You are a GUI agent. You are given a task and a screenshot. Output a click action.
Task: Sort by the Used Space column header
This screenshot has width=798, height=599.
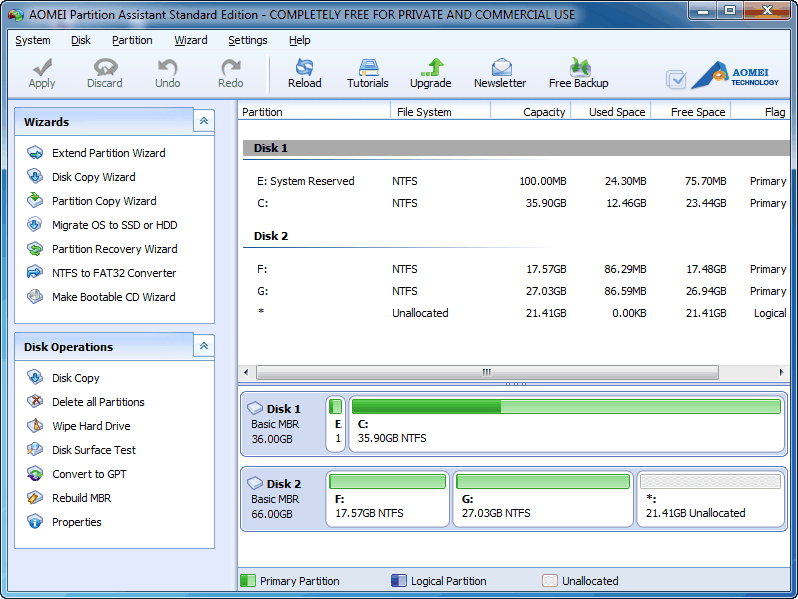pos(611,111)
